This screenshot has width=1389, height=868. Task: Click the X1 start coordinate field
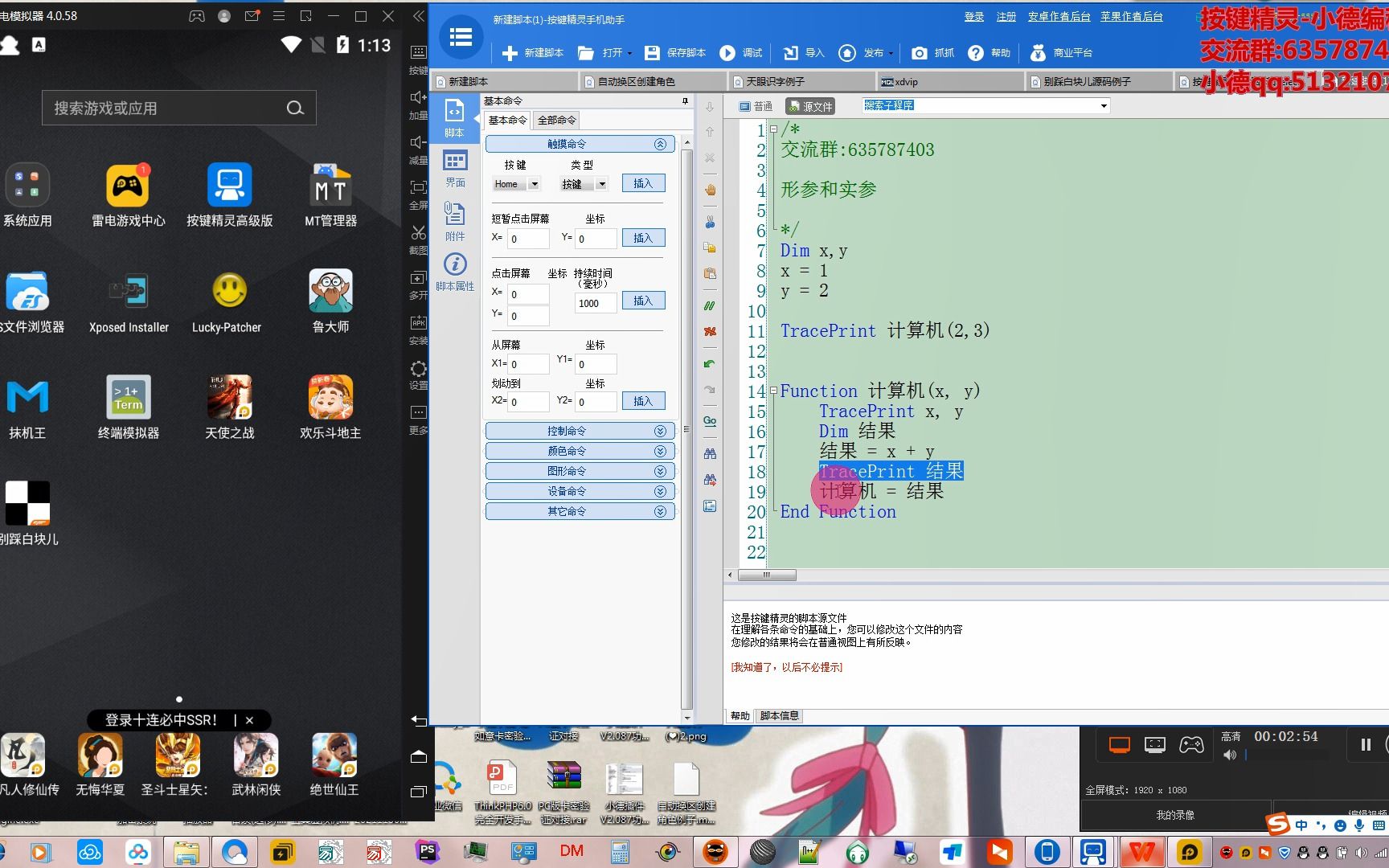tap(528, 364)
